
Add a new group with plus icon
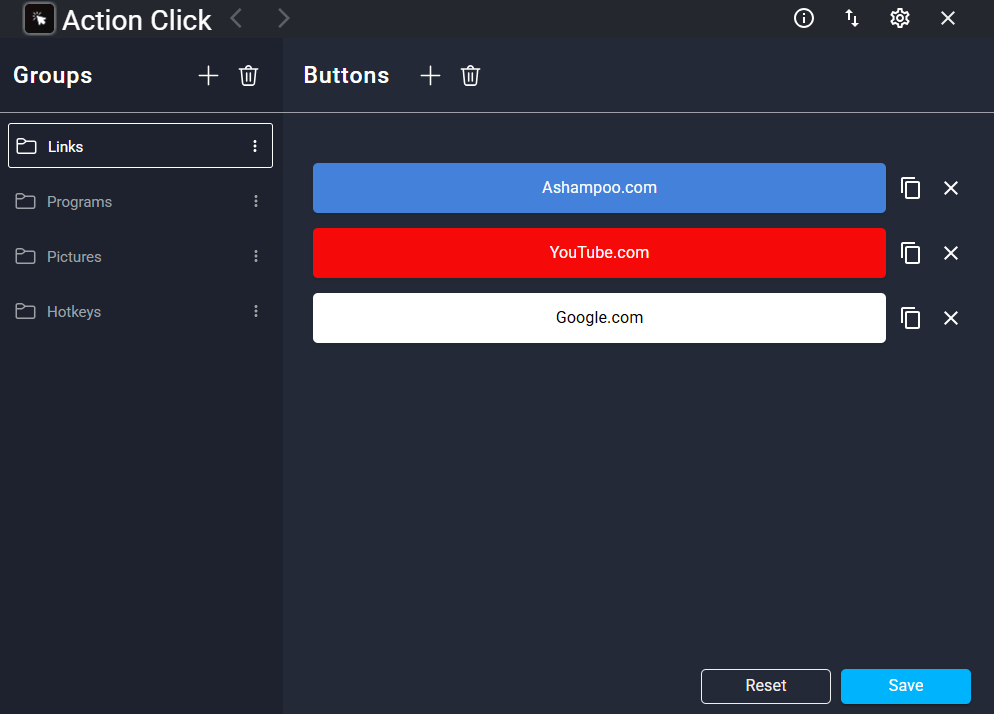pyautogui.click(x=208, y=75)
